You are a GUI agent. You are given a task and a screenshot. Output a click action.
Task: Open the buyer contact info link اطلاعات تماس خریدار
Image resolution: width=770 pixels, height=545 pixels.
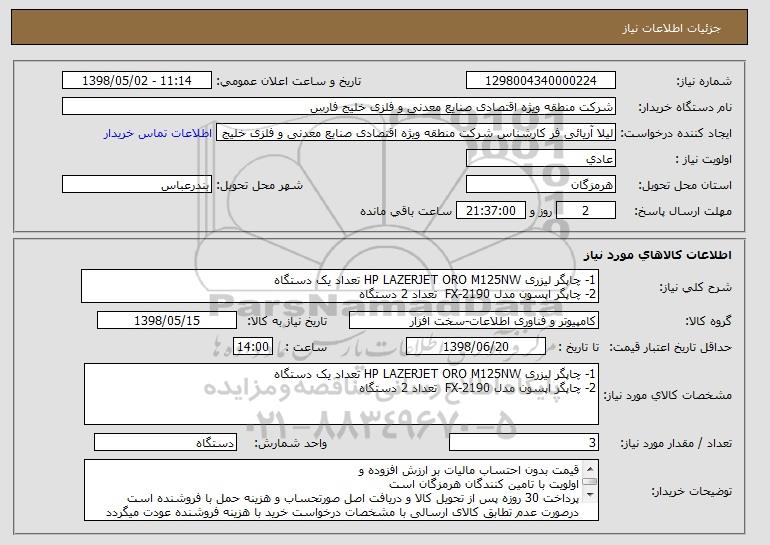click(x=158, y=133)
